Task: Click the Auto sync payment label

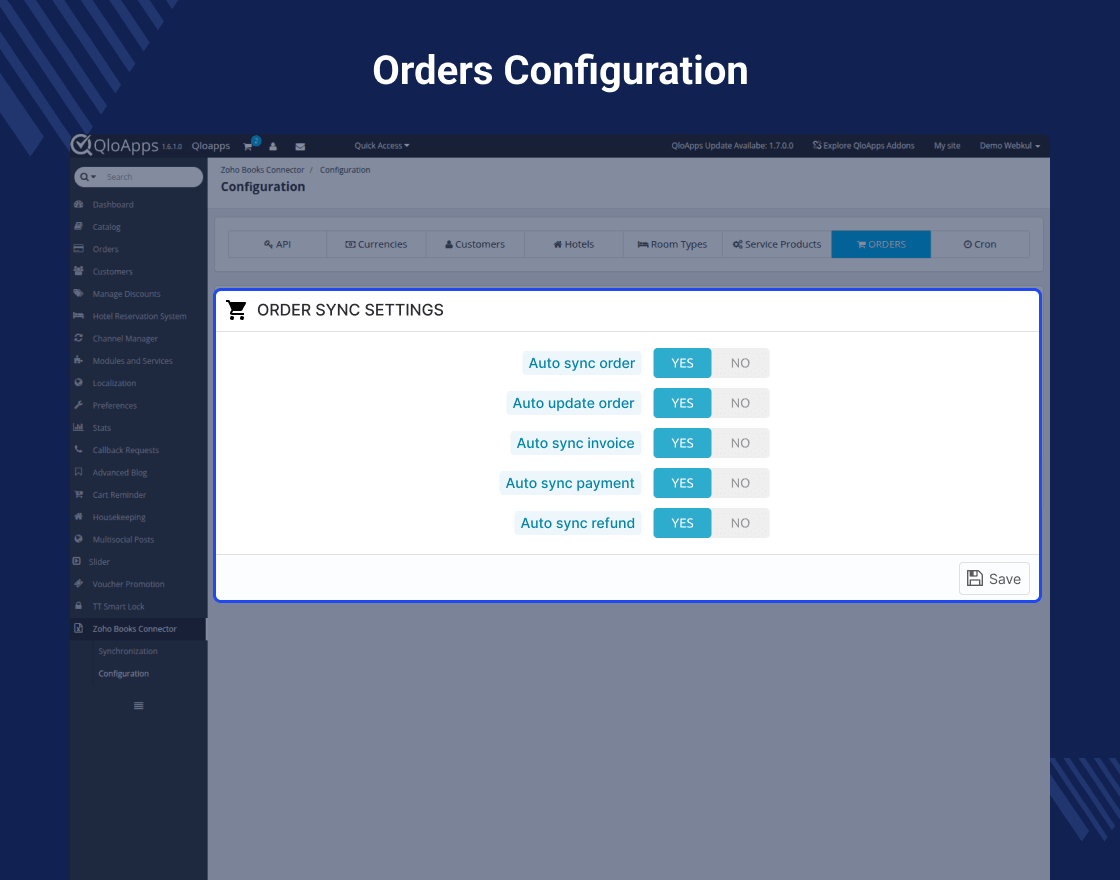Action: 570,483
